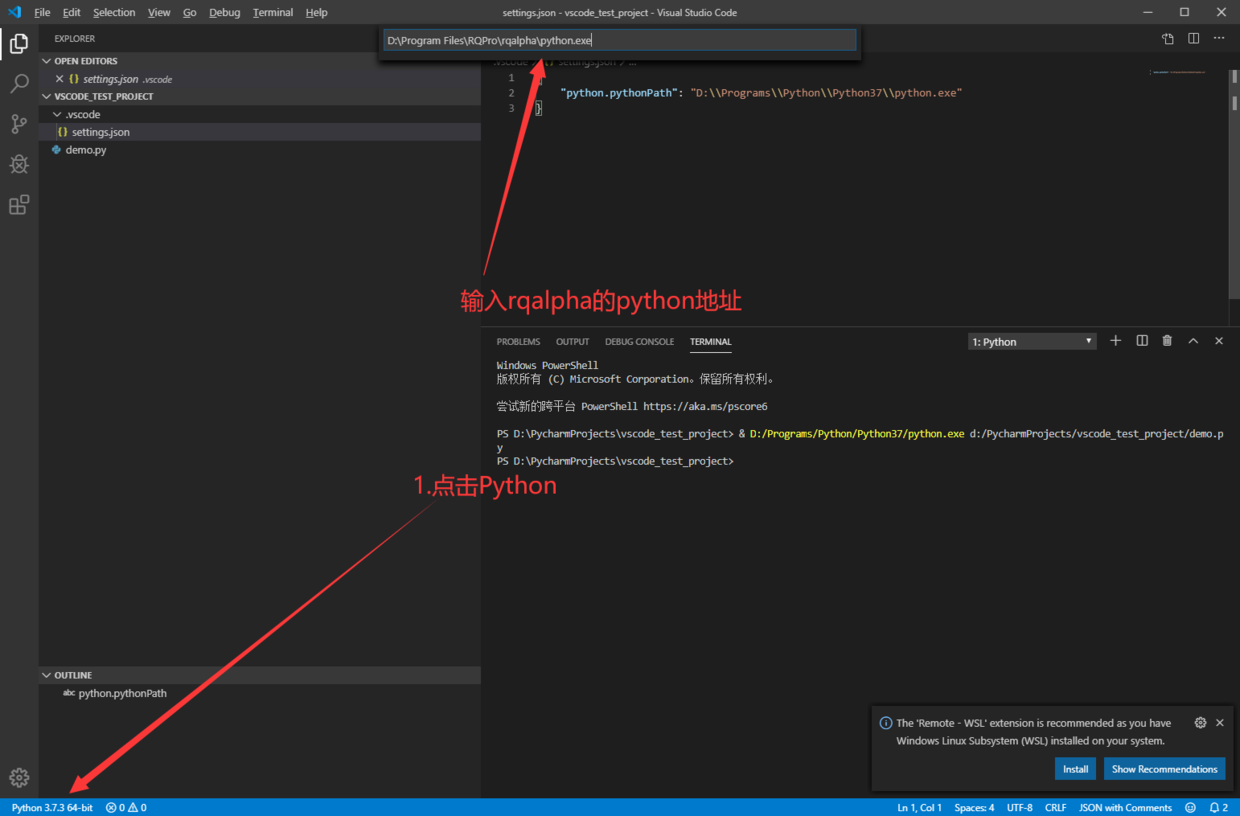Open the Debug menu
1240x816 pixels.
225,12
